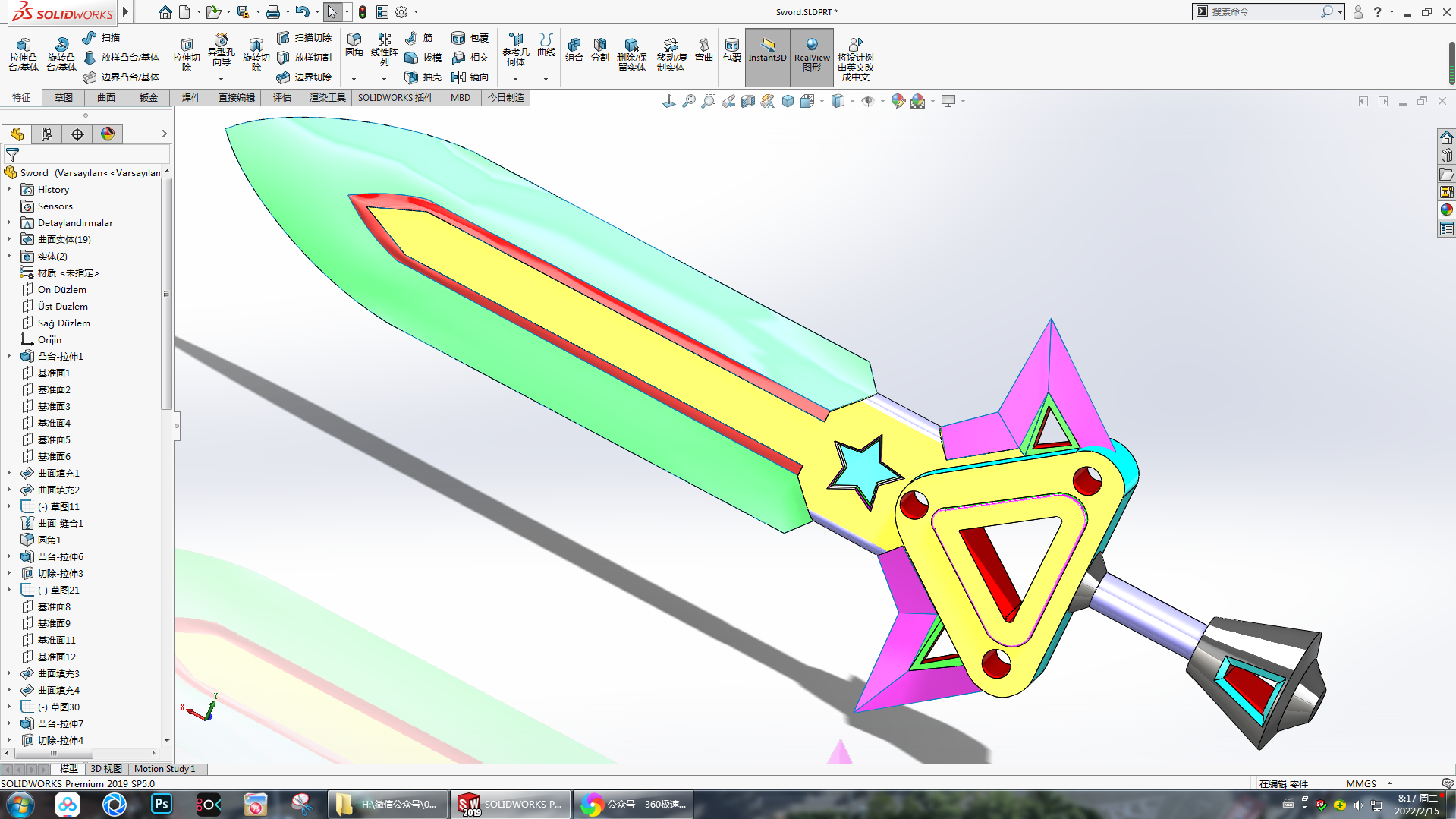Select the Split (分割) tool
1456x819 pixels.
(600, 50)
